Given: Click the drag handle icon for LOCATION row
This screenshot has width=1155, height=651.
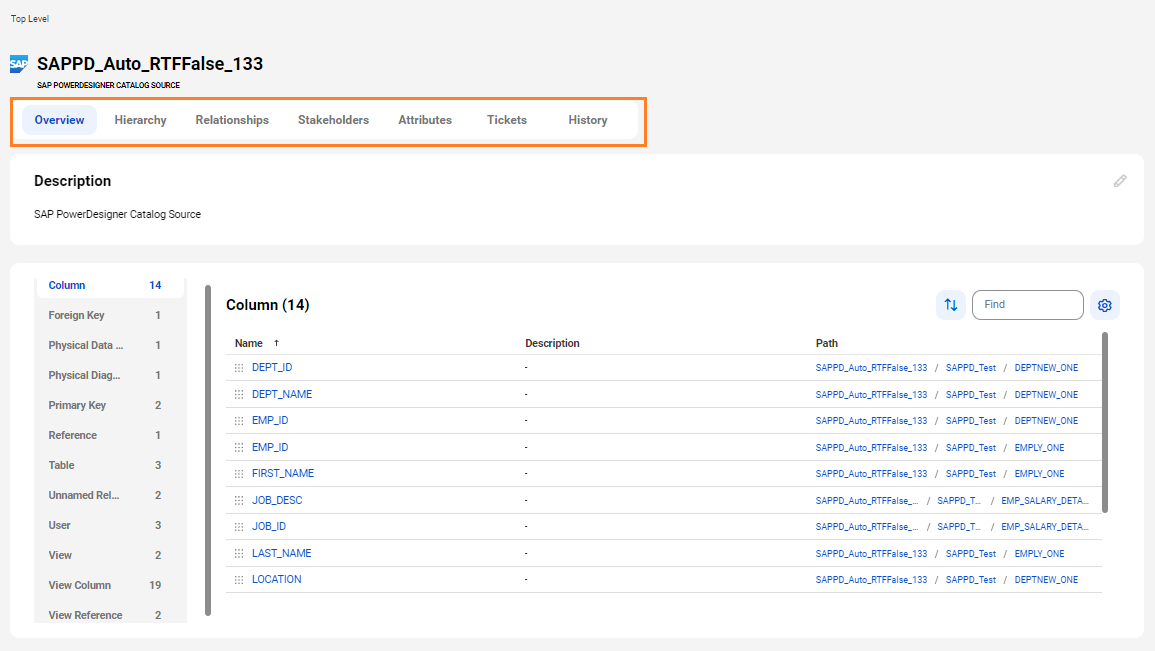Looking at the screenshot, I should 239,580.
